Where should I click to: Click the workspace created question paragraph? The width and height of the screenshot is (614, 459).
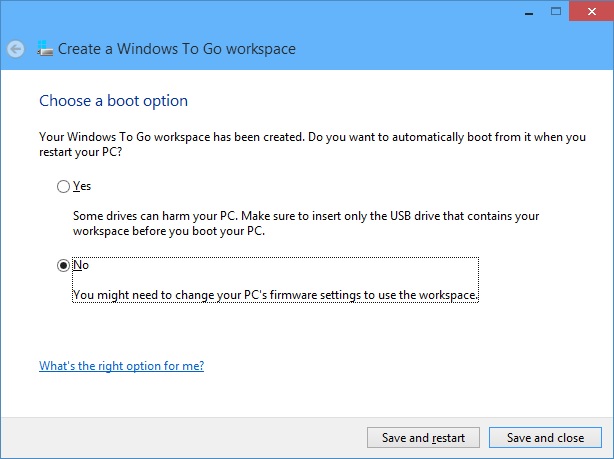312,144
